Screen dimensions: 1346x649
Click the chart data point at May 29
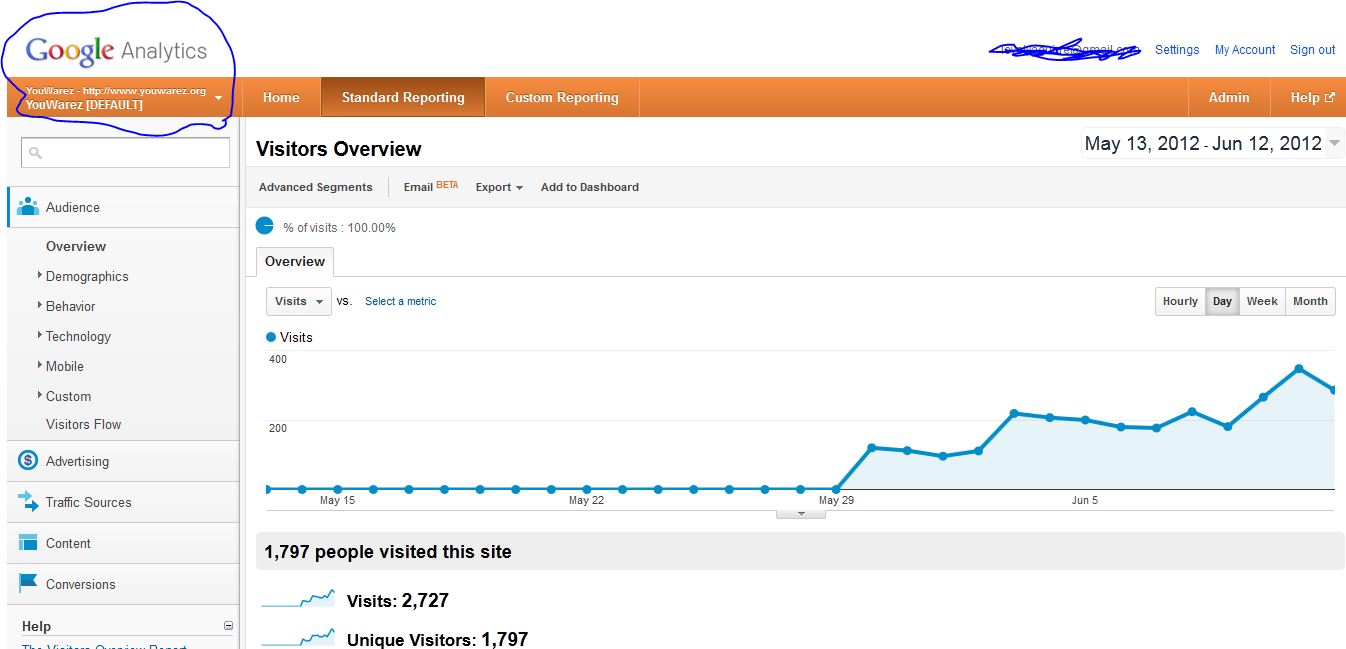tap(836, 489)
